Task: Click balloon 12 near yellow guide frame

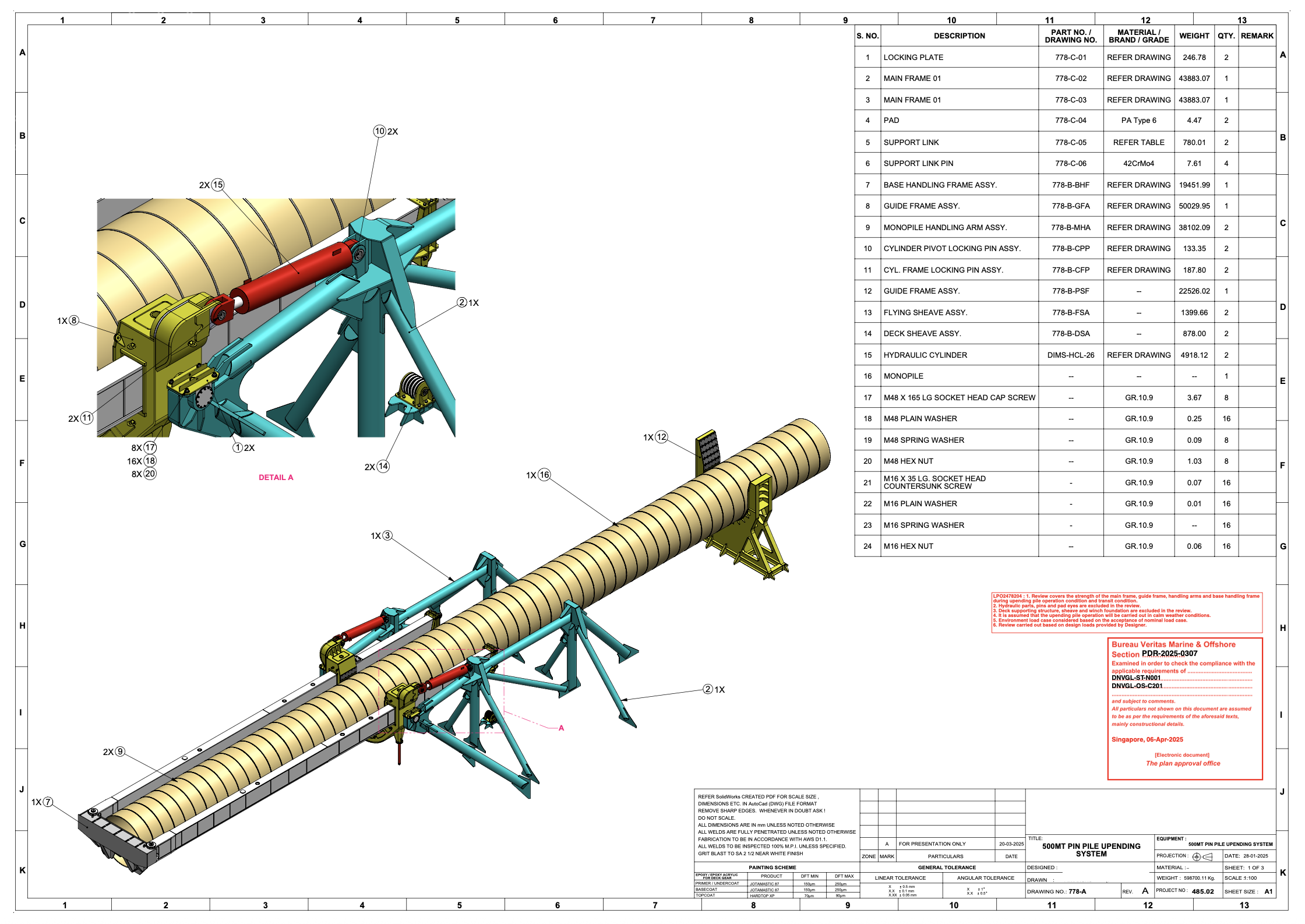Action: pos(661,437)
